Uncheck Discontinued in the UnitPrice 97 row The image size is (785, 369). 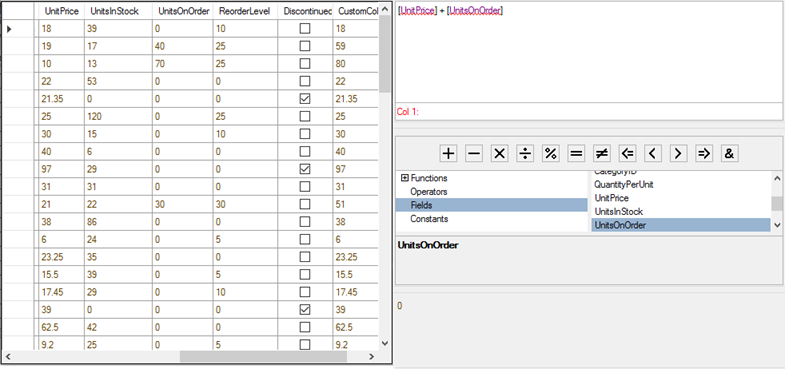(x=304, y=169)
